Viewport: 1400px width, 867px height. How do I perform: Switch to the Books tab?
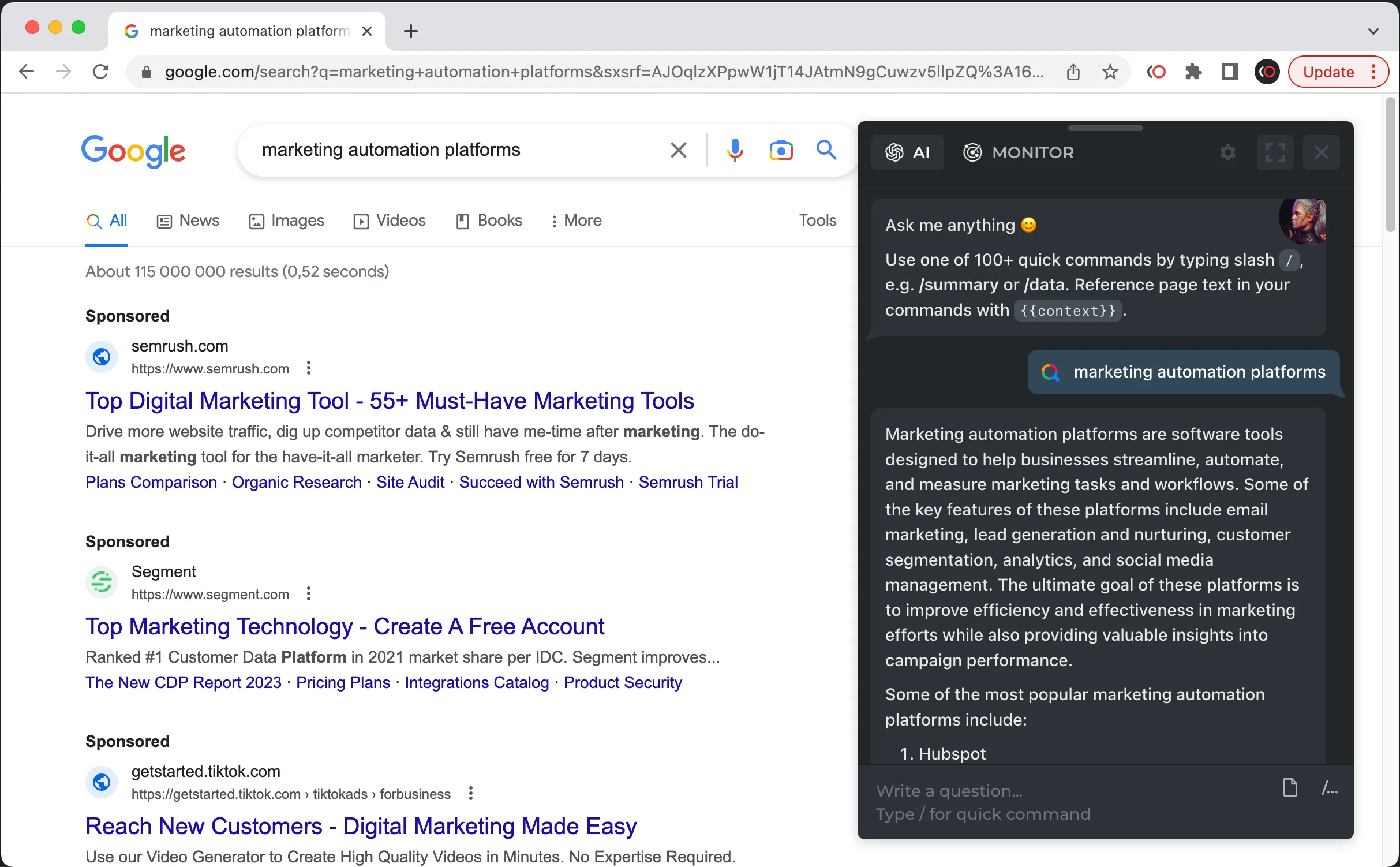point(489,221)
